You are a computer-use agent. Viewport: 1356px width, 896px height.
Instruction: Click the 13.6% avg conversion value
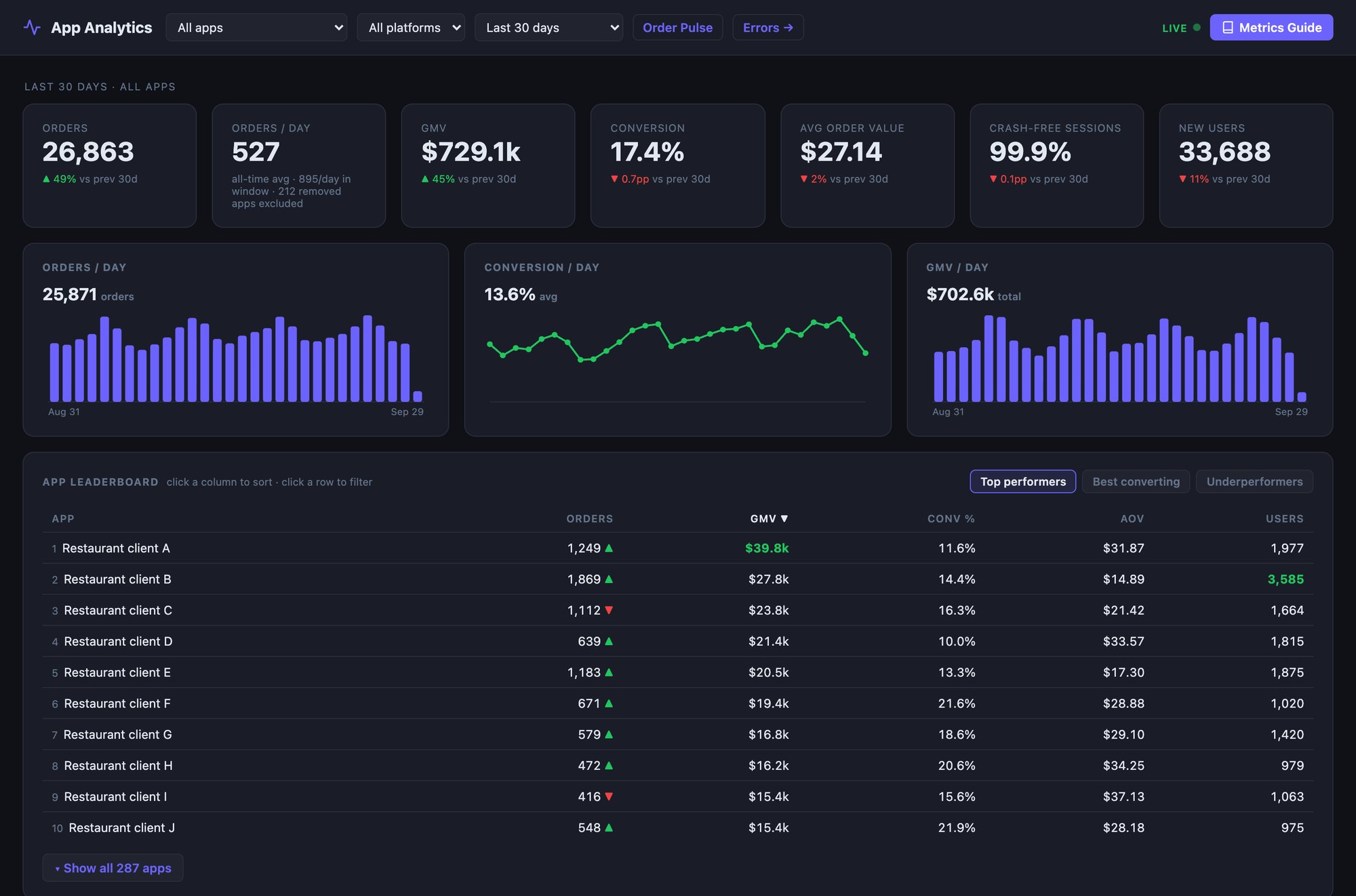(x=521, y=295)
